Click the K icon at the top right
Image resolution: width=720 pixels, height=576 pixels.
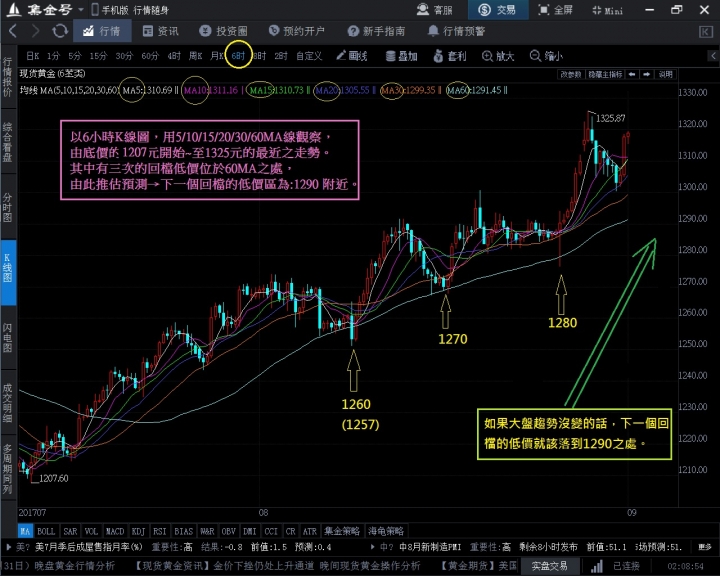click(705, 32)
